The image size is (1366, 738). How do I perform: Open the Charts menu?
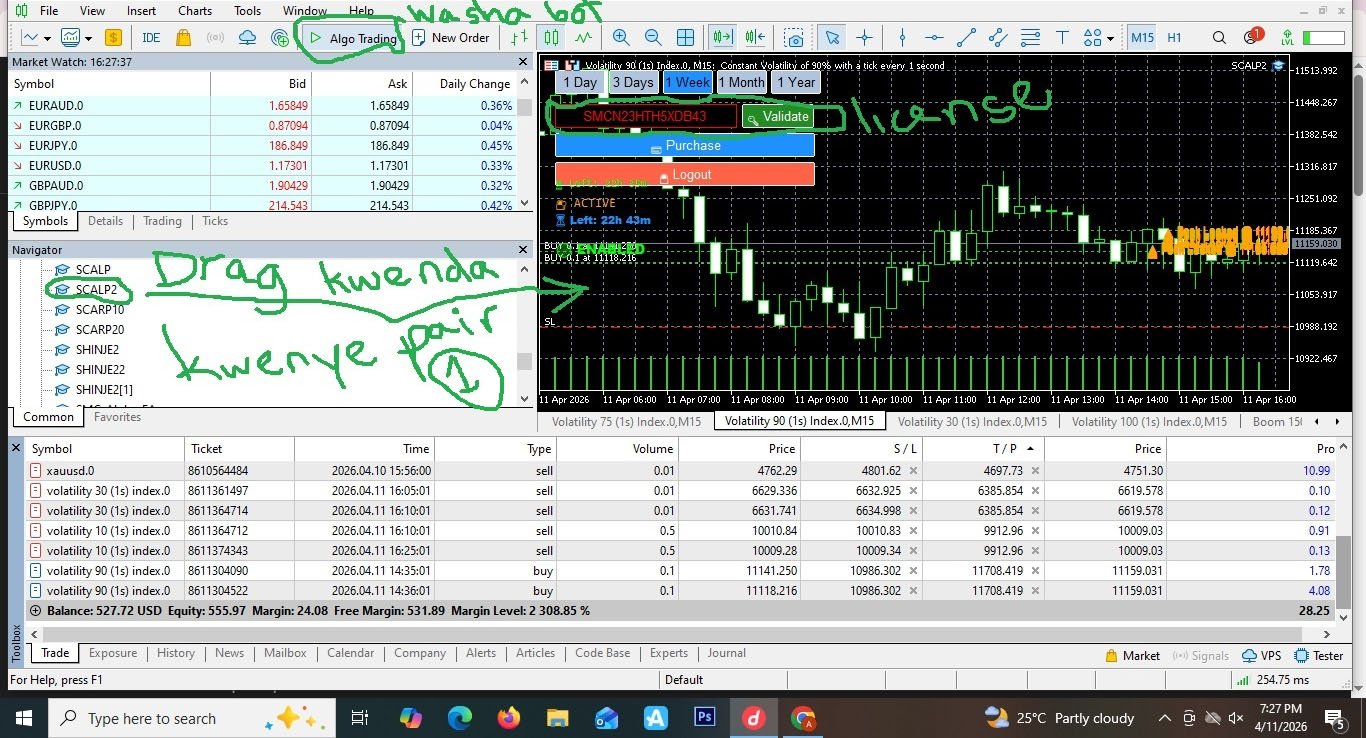pyautogui.click(x=195, y=11)
